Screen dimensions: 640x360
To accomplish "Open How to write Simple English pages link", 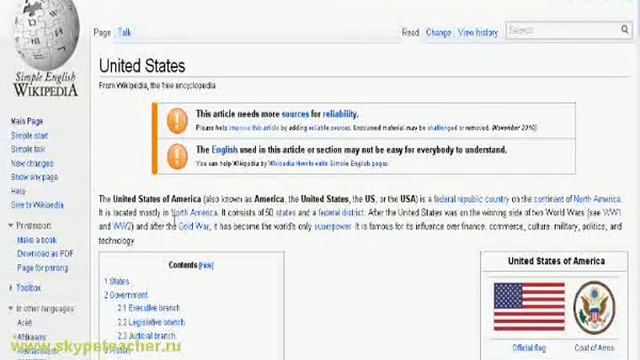I will click(x=328, y=164).
